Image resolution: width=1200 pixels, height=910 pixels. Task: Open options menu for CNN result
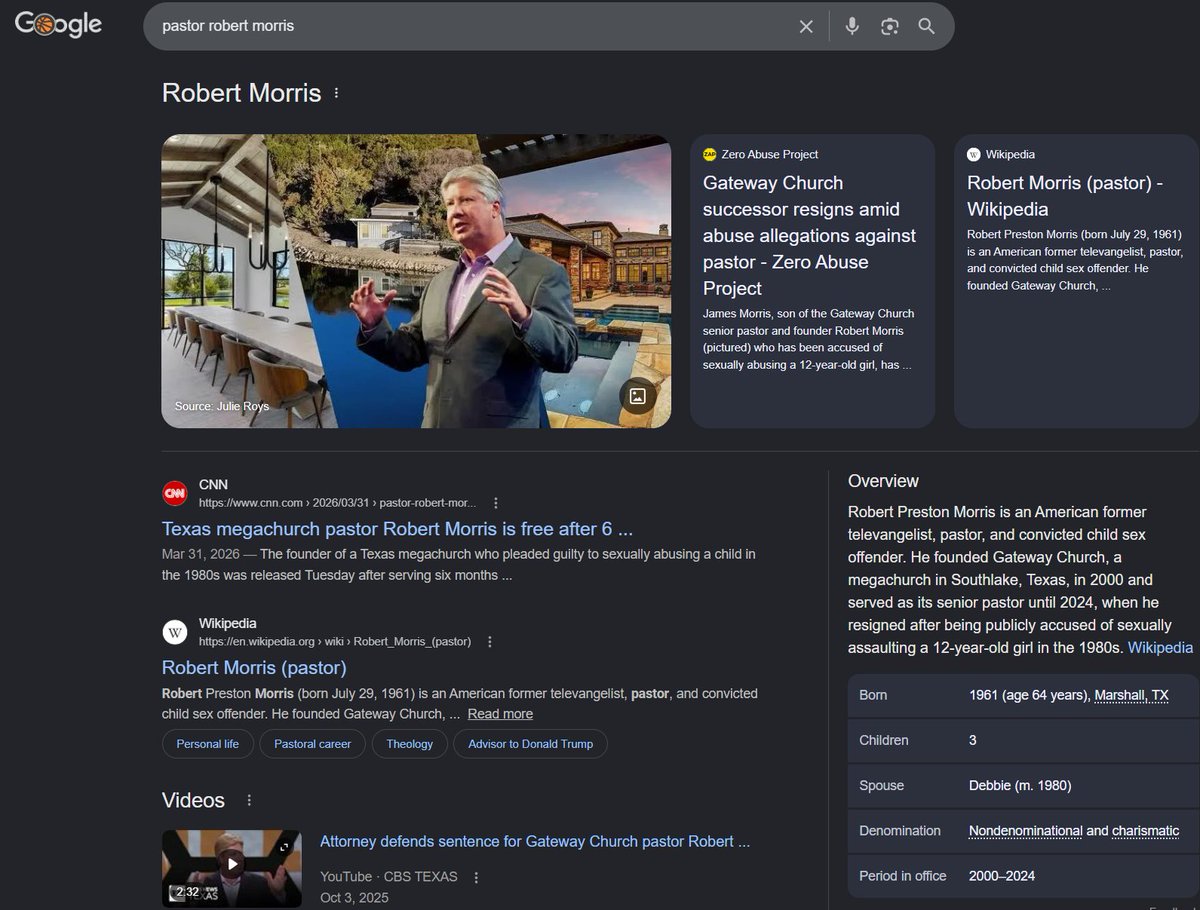coord(495,503)
